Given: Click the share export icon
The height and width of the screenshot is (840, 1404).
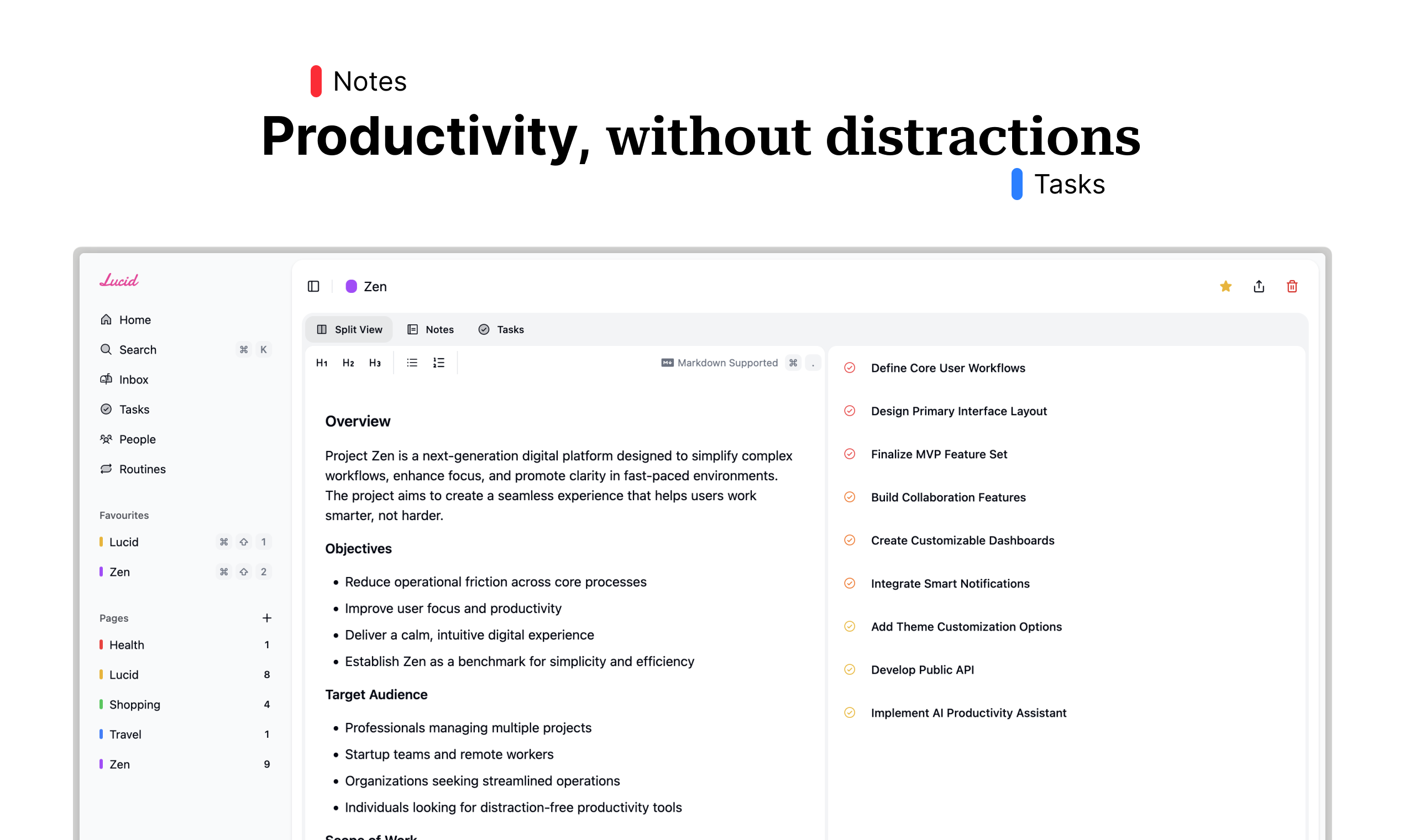Looking at the screenshot, I should (x=1259, y=286).
